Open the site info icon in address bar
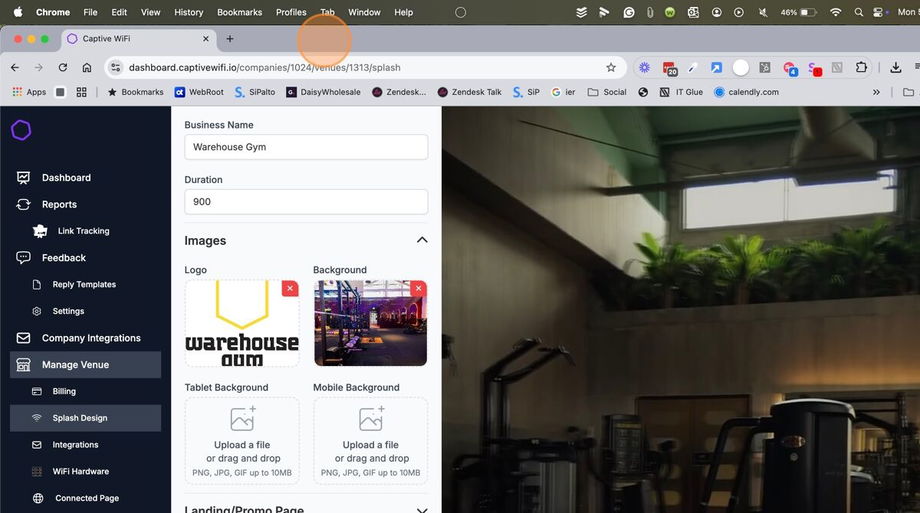This screenshot has height=513, width=920. pos(116,68)
